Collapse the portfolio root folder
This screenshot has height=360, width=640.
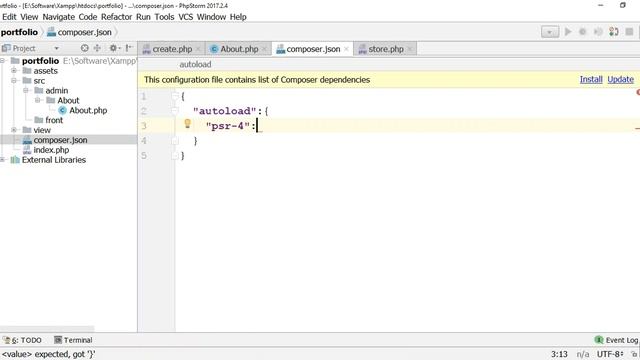2,61
